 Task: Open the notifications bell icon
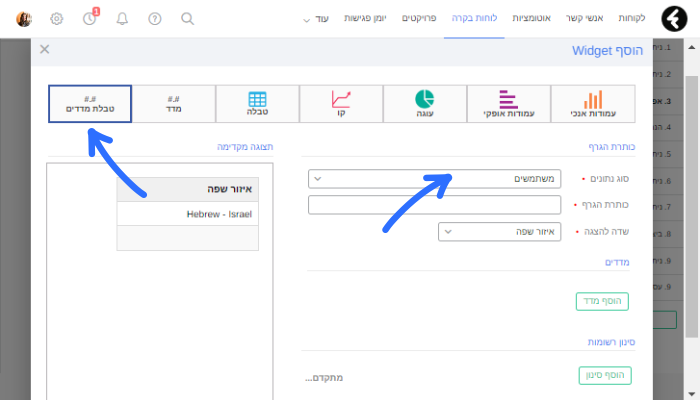coord(122,19)
